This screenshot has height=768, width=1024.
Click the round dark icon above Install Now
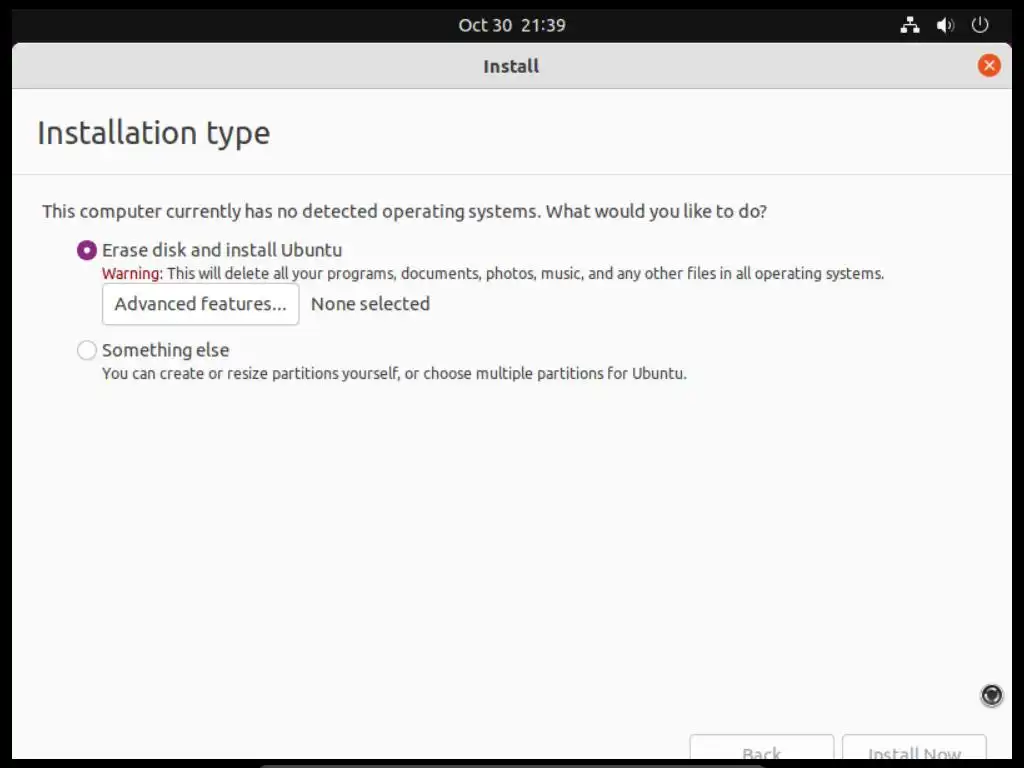click(x=991, y=696)
